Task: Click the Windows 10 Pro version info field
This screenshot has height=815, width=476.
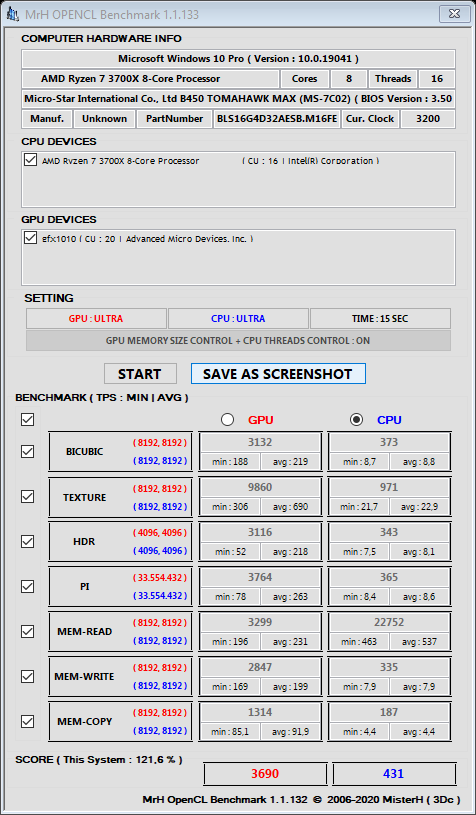Action: click(238, 59)
